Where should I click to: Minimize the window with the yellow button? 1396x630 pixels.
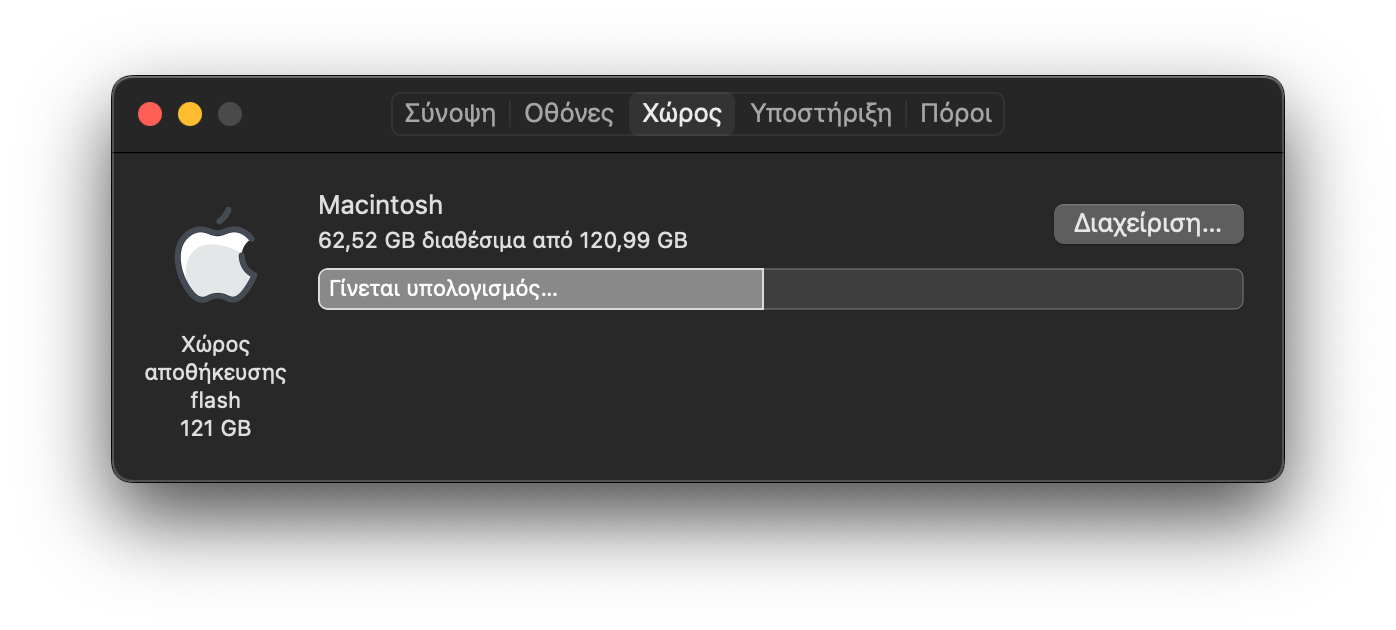pos(190,114)
